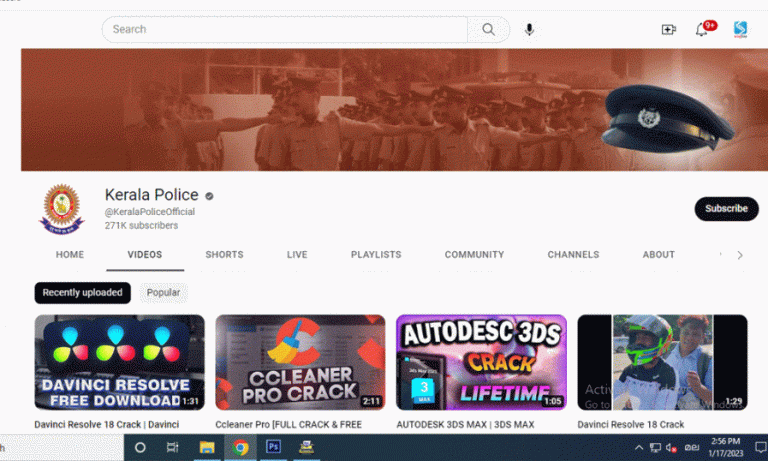The image size is (768, 461).
Task: Open Windows Action Center notifications
Action: 761,447
